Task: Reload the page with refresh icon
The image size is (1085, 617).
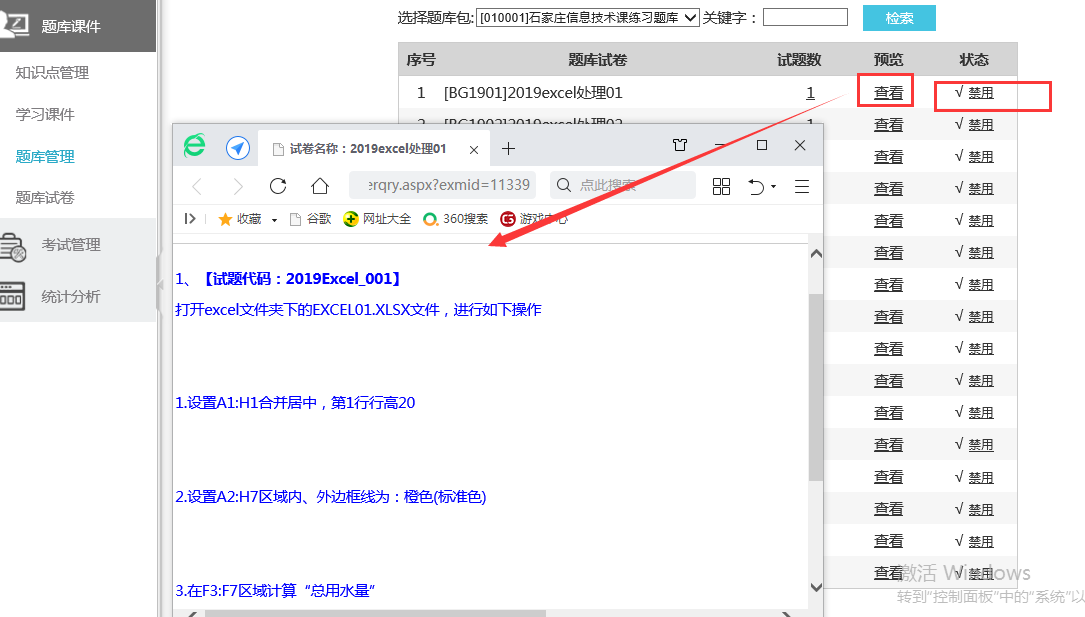Action: tap(278, 186)
